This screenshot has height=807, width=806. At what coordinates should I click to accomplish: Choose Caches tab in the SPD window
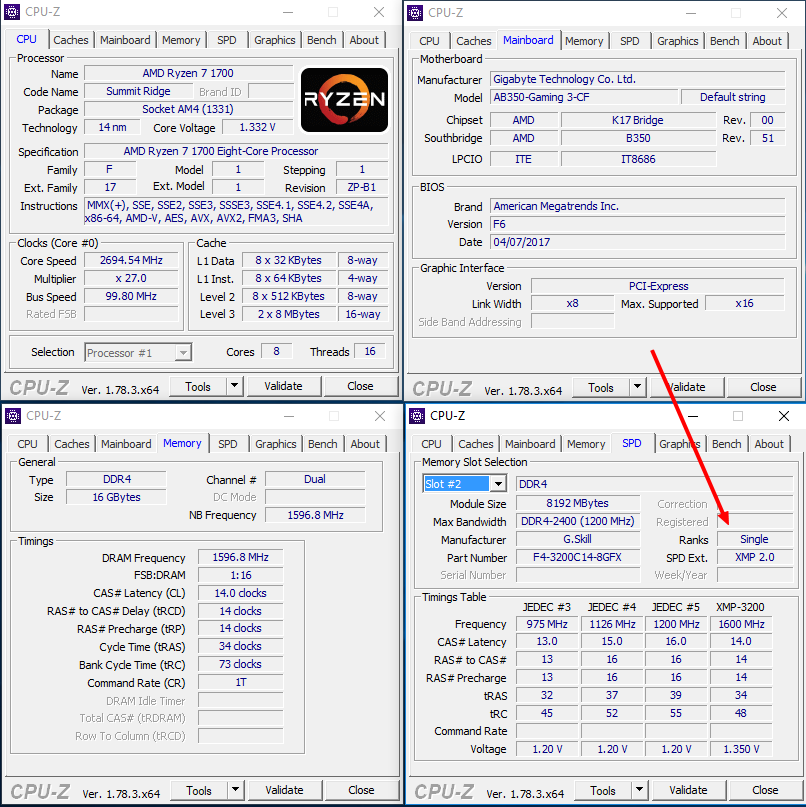point(476,444)
